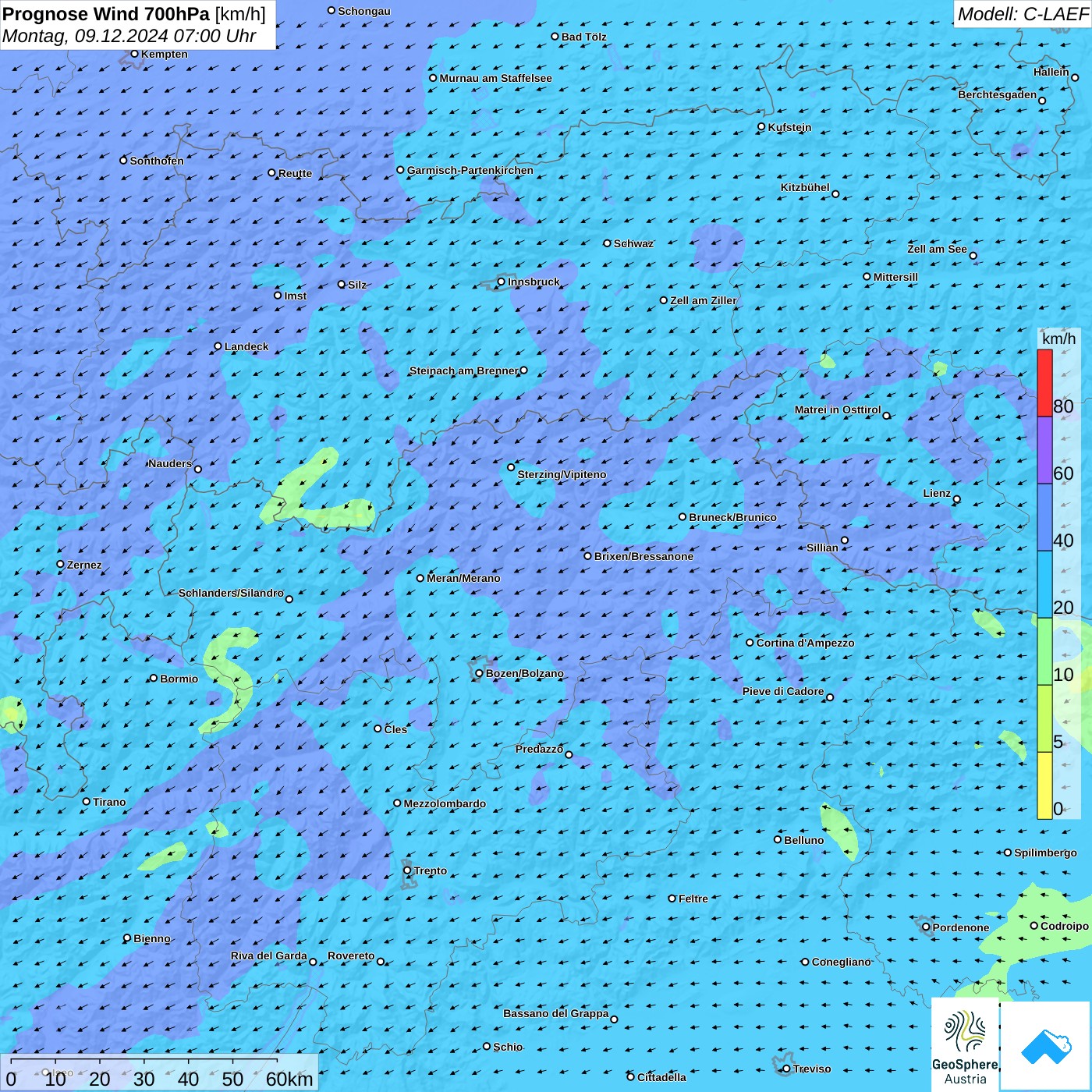Click the yellow 0 km/h legend color
The height and width of the screenshot is (1092, 1092).
pyautogui.click(x=1044, y=785)
